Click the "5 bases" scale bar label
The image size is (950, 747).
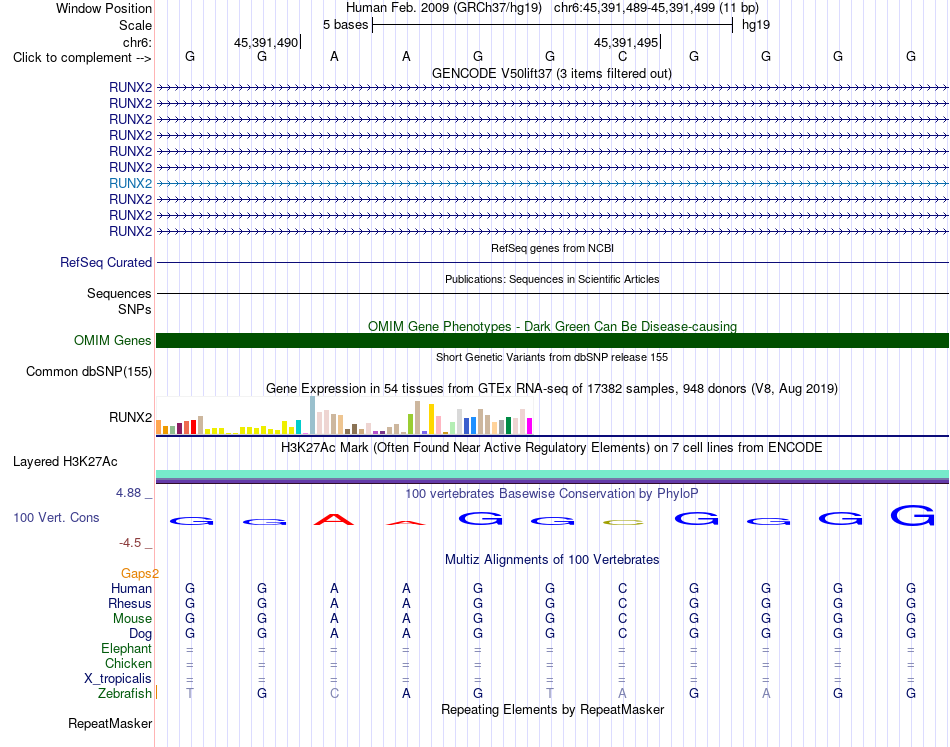coord(345,25)
